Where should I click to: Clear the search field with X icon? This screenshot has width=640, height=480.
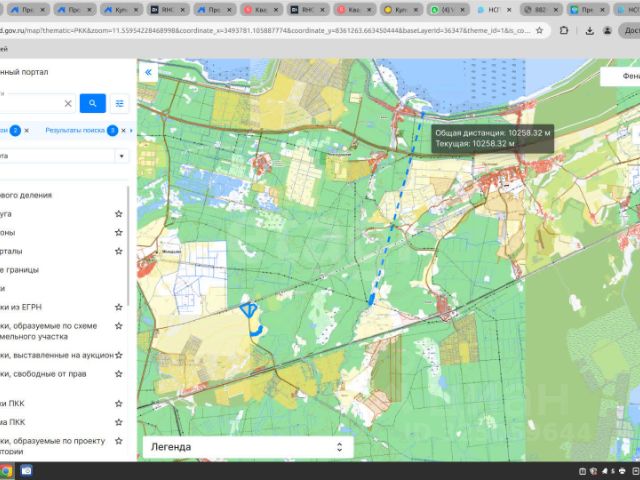68,103
